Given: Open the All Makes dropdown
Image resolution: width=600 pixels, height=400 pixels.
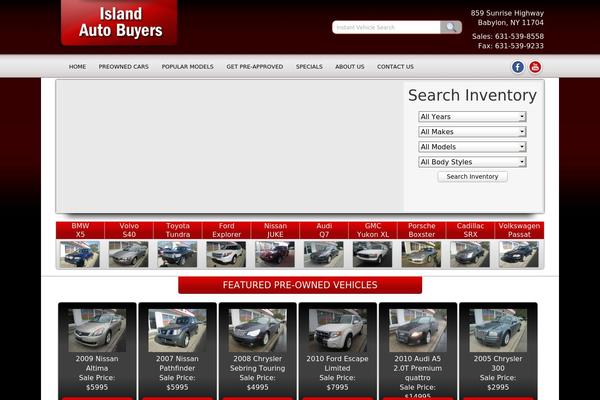Looking at the screenshot, I should [472, 132].
